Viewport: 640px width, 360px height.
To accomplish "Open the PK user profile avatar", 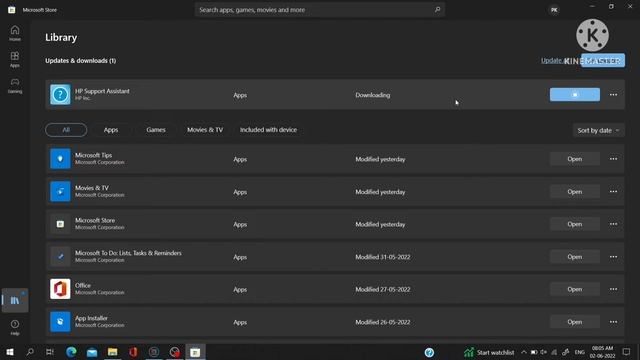I will 554,10.
